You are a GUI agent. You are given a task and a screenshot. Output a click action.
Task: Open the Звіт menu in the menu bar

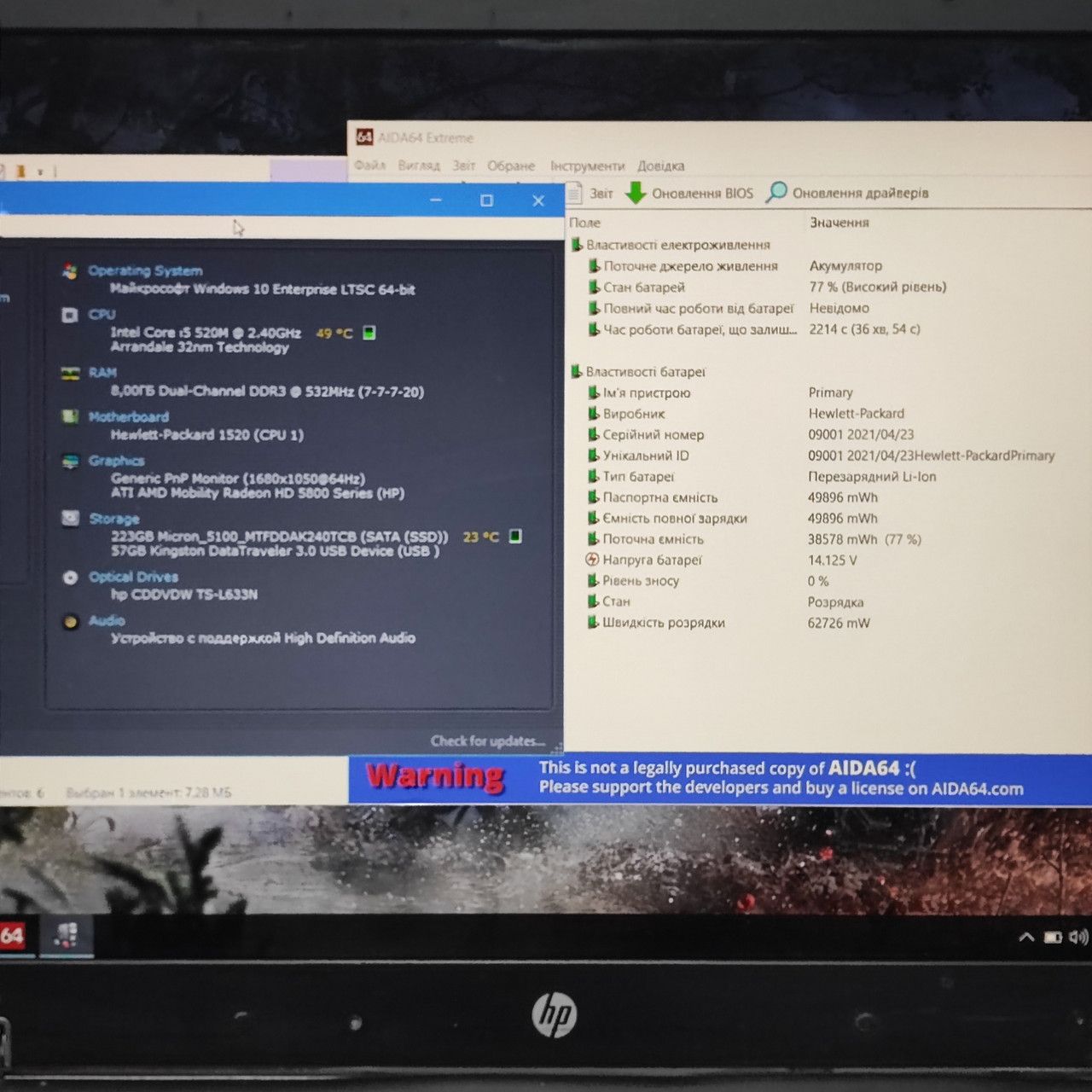click(464, 166)
